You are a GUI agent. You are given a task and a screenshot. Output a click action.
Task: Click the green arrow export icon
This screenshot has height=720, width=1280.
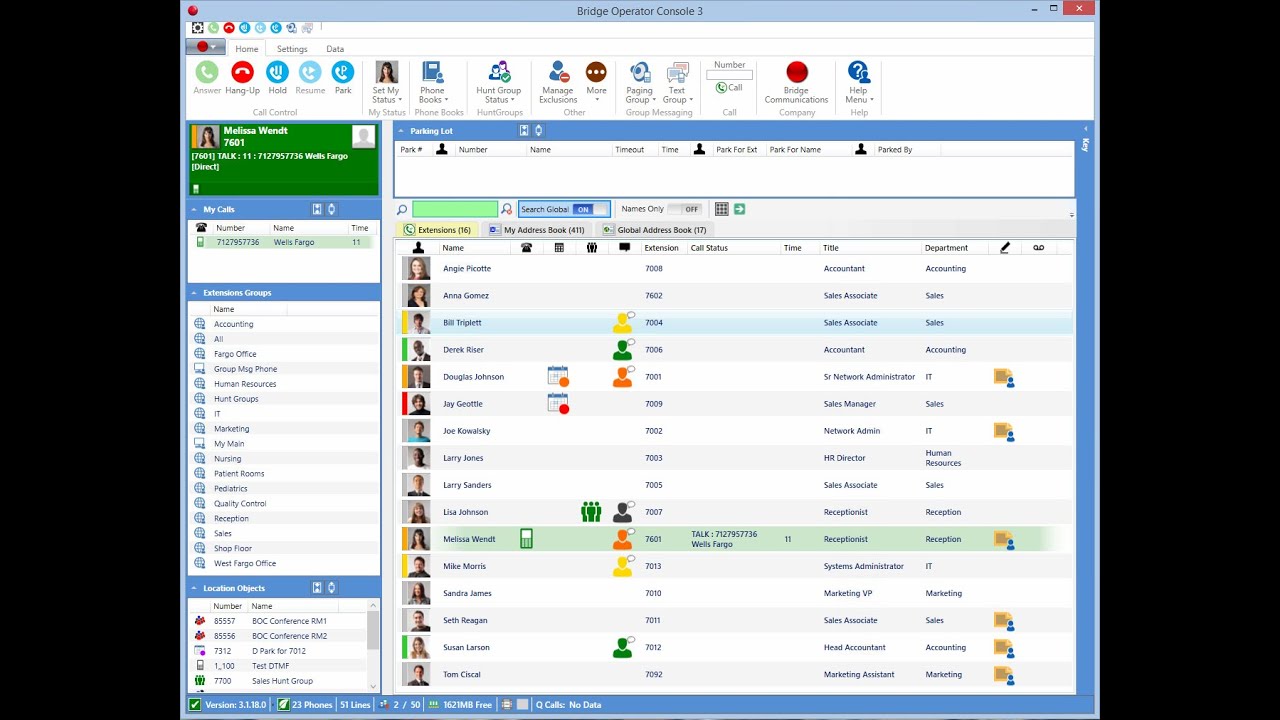click(739, 209)
